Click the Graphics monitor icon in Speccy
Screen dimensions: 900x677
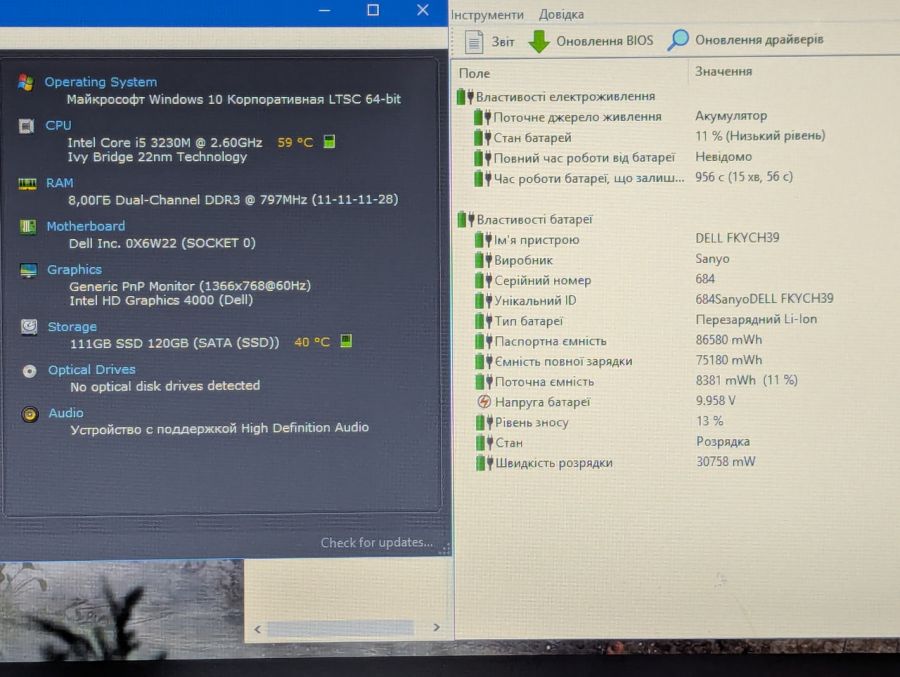[28, 270]
